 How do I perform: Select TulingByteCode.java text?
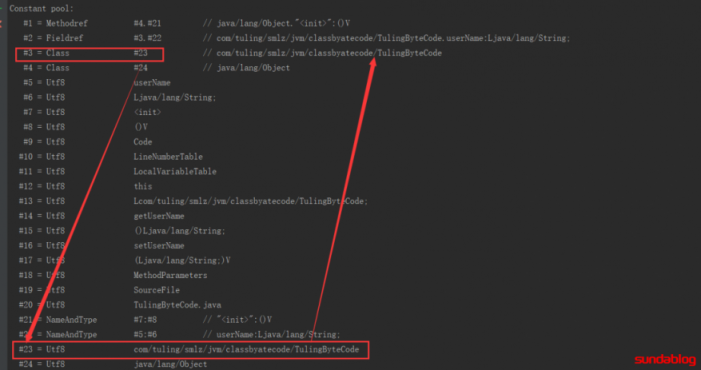177,305
